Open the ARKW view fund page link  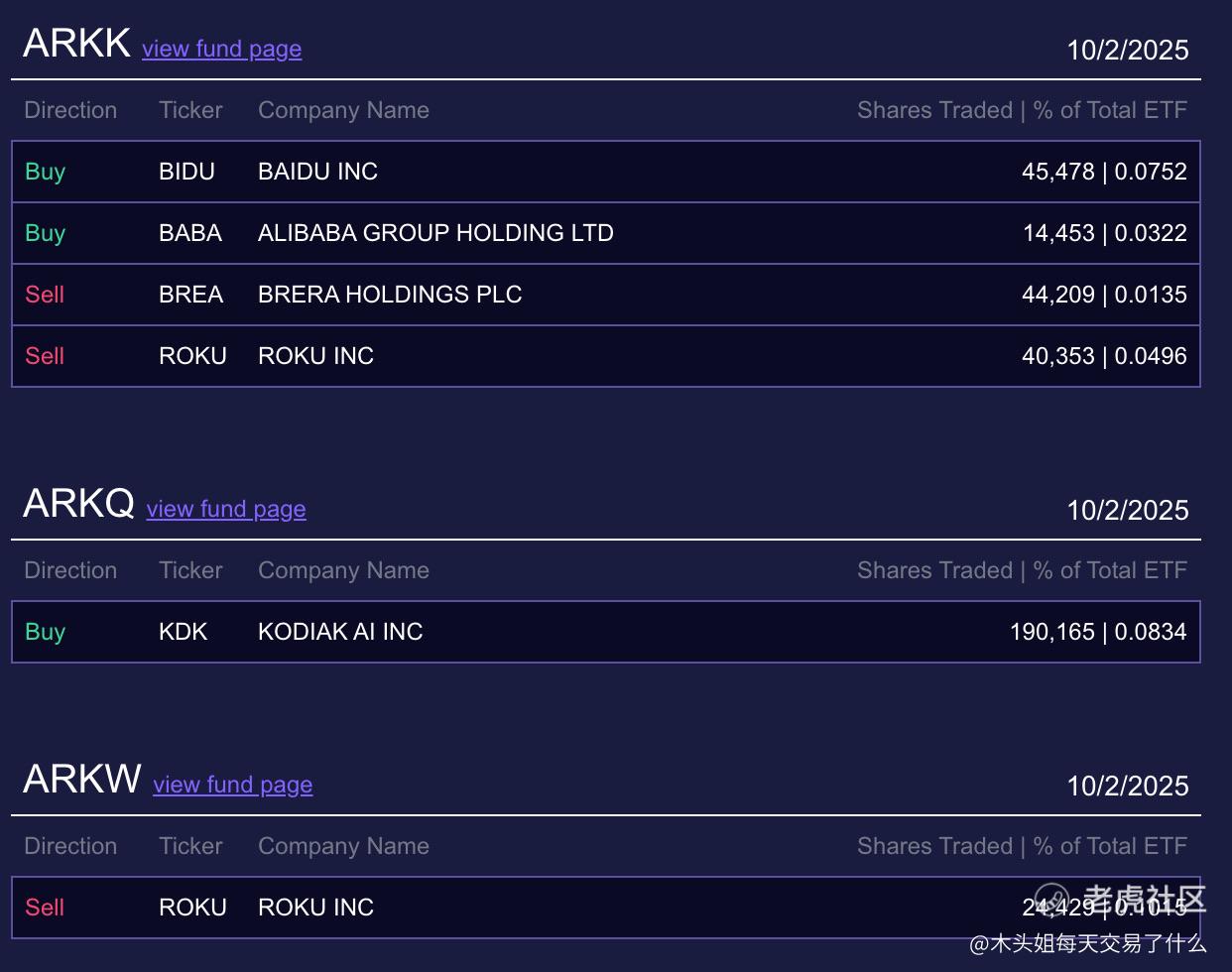tap(233, 785)
